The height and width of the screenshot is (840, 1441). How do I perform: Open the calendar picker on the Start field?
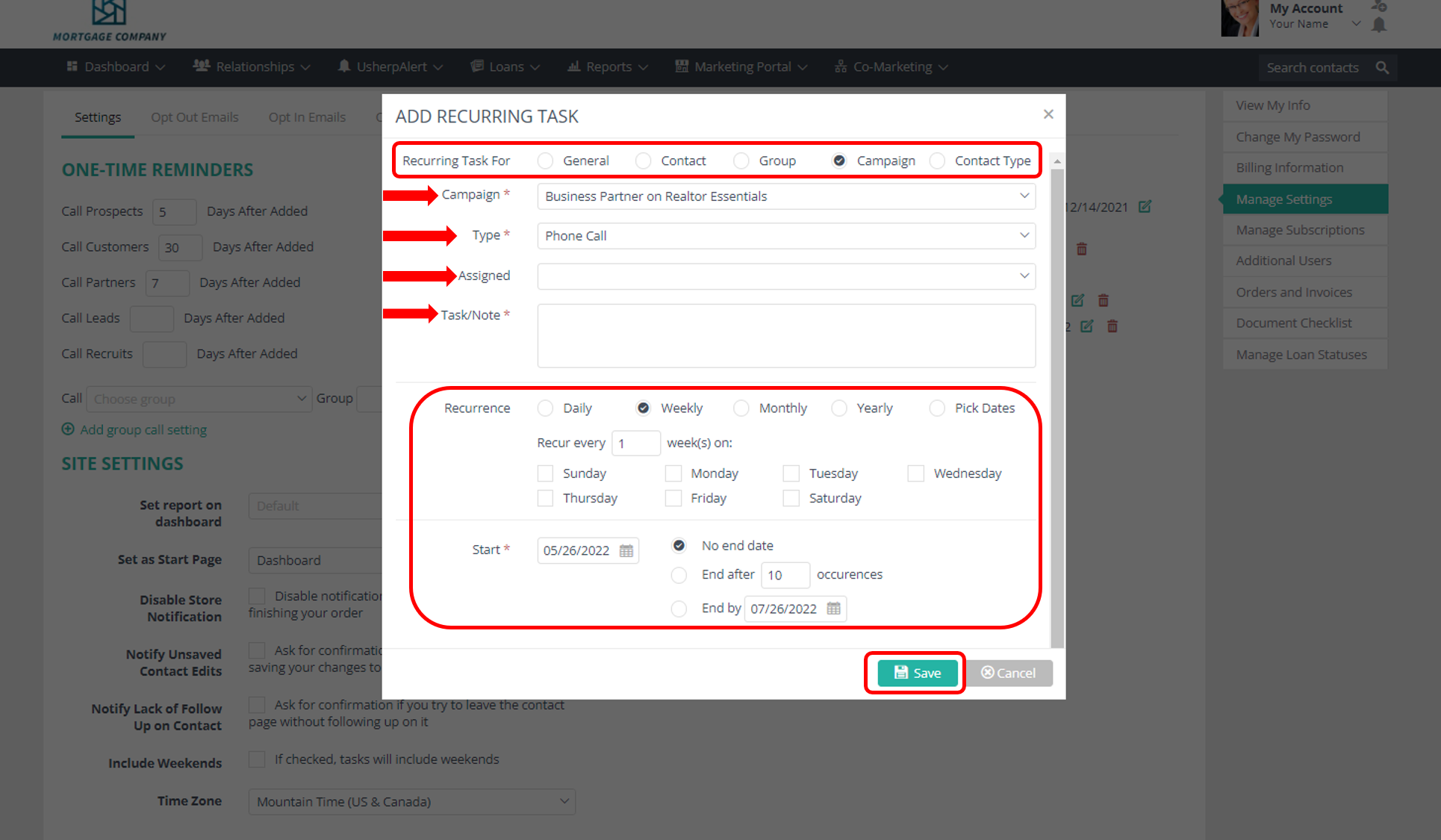(x=626, y=550)
